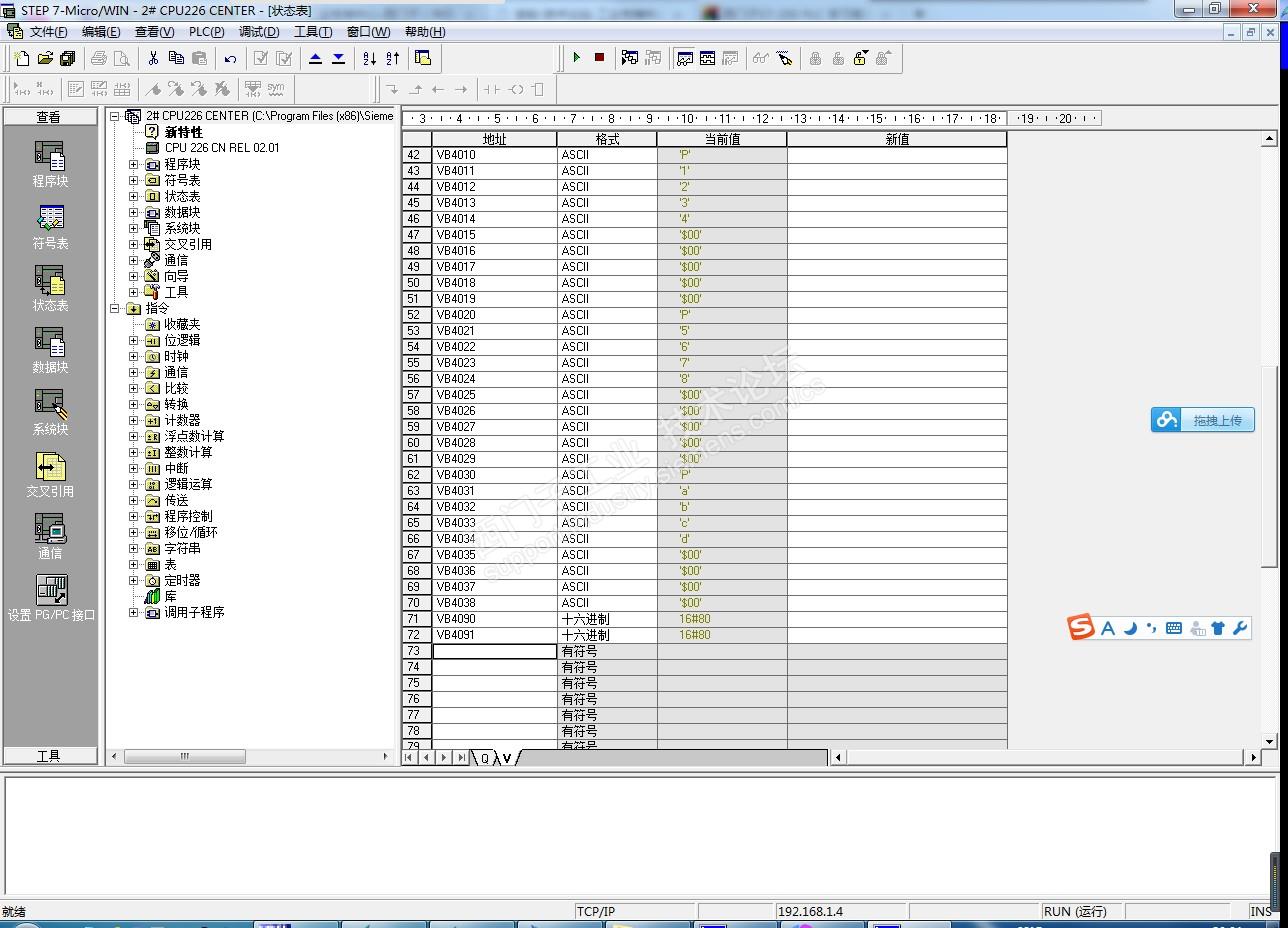Viewport: 1288px width, 928px height.
Task: Click the 格式 column header
Action: click(607, 139)
